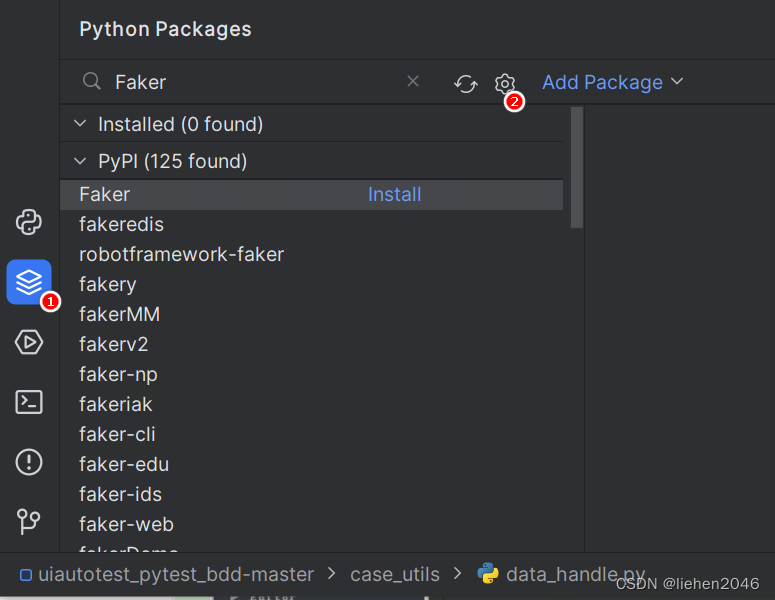Select the robotframework-faker package
This screenshot has width=775, height=600.
pos(181,255)
